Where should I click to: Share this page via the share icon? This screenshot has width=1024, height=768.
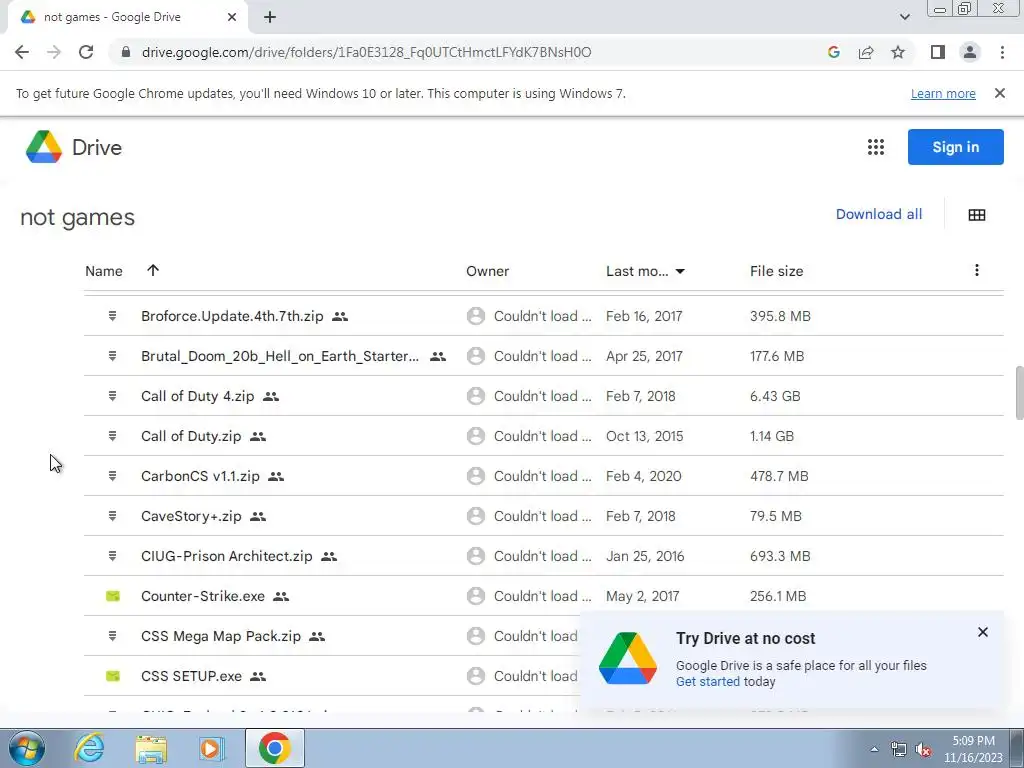pyautogui.click(x=866, y=52)
